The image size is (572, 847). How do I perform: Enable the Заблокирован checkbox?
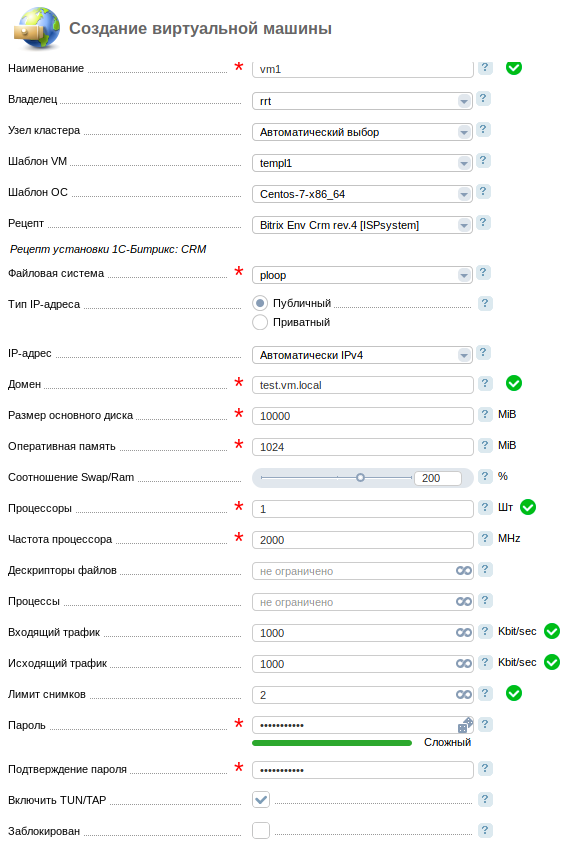[261, 830]
